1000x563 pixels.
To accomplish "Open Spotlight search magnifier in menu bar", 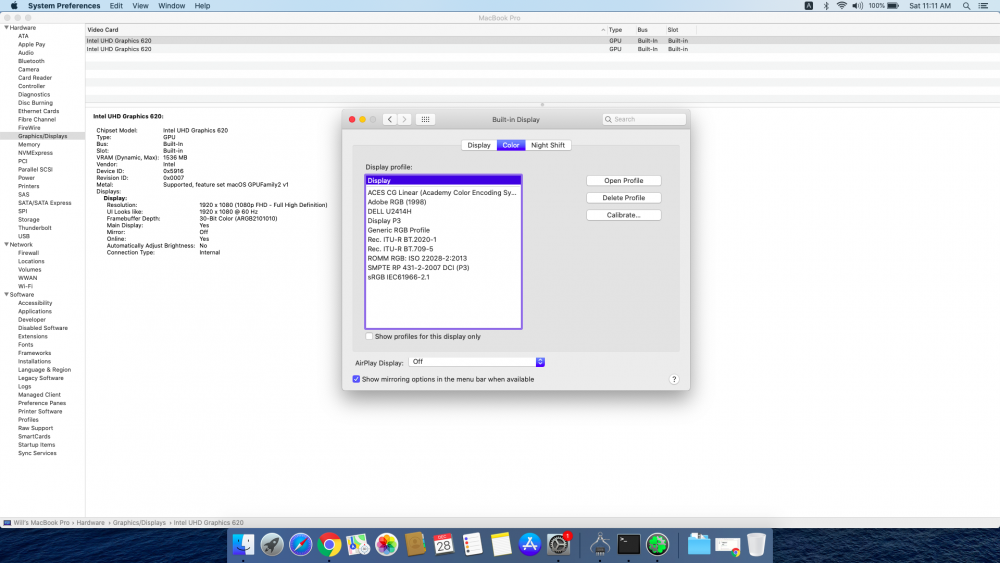I will click(967, 6).
